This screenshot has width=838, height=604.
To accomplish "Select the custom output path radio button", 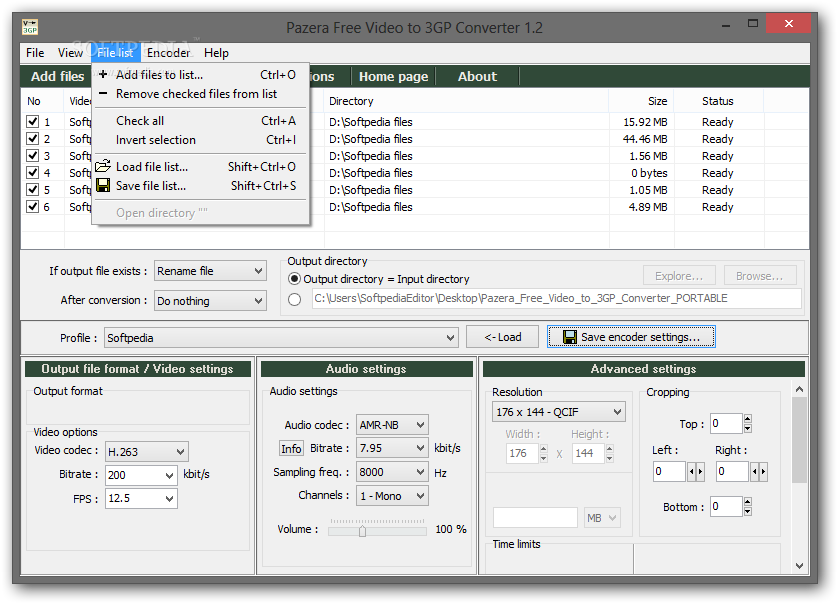I will pyautogui.click(x=294, y=299).
